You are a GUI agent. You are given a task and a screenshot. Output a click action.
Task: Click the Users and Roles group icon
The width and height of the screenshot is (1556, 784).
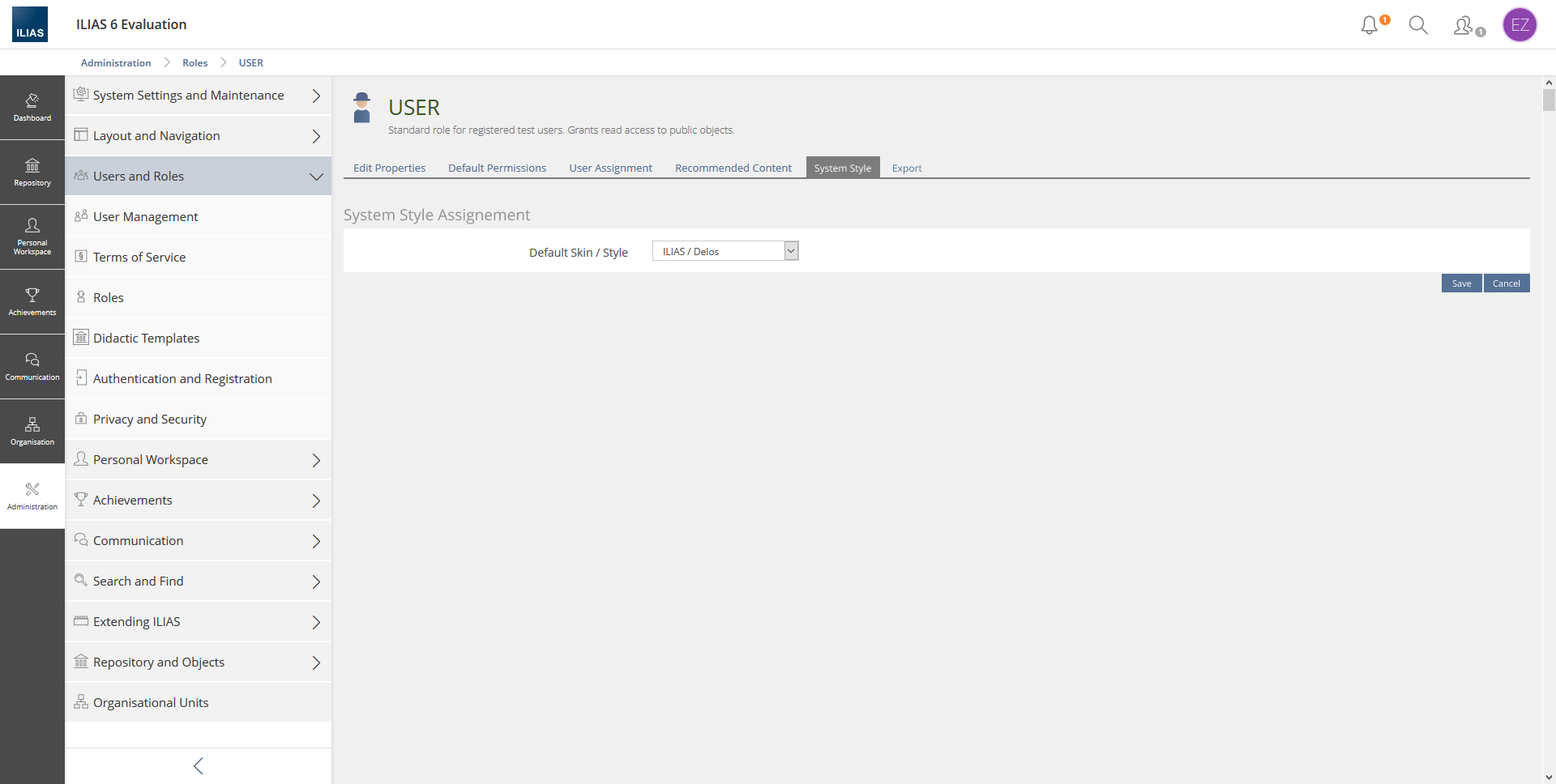point(81,175)
